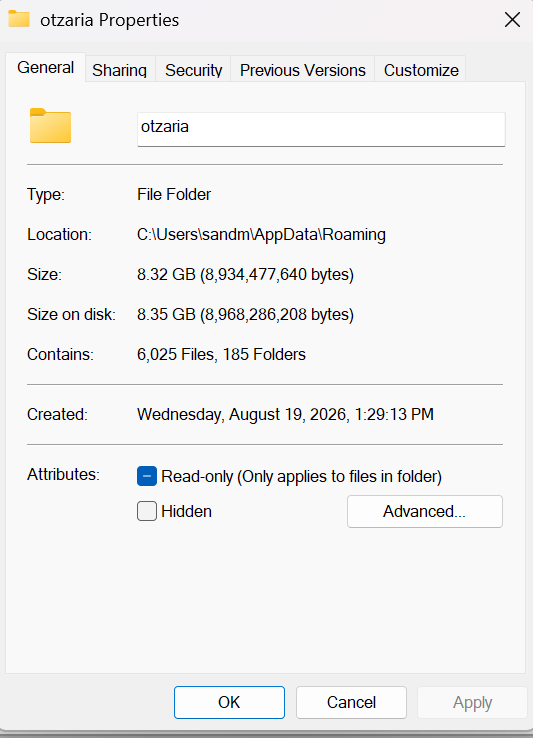The image size is (533, 738).
Task: Confirm with the OK button
Action: [x=229, y=702]
